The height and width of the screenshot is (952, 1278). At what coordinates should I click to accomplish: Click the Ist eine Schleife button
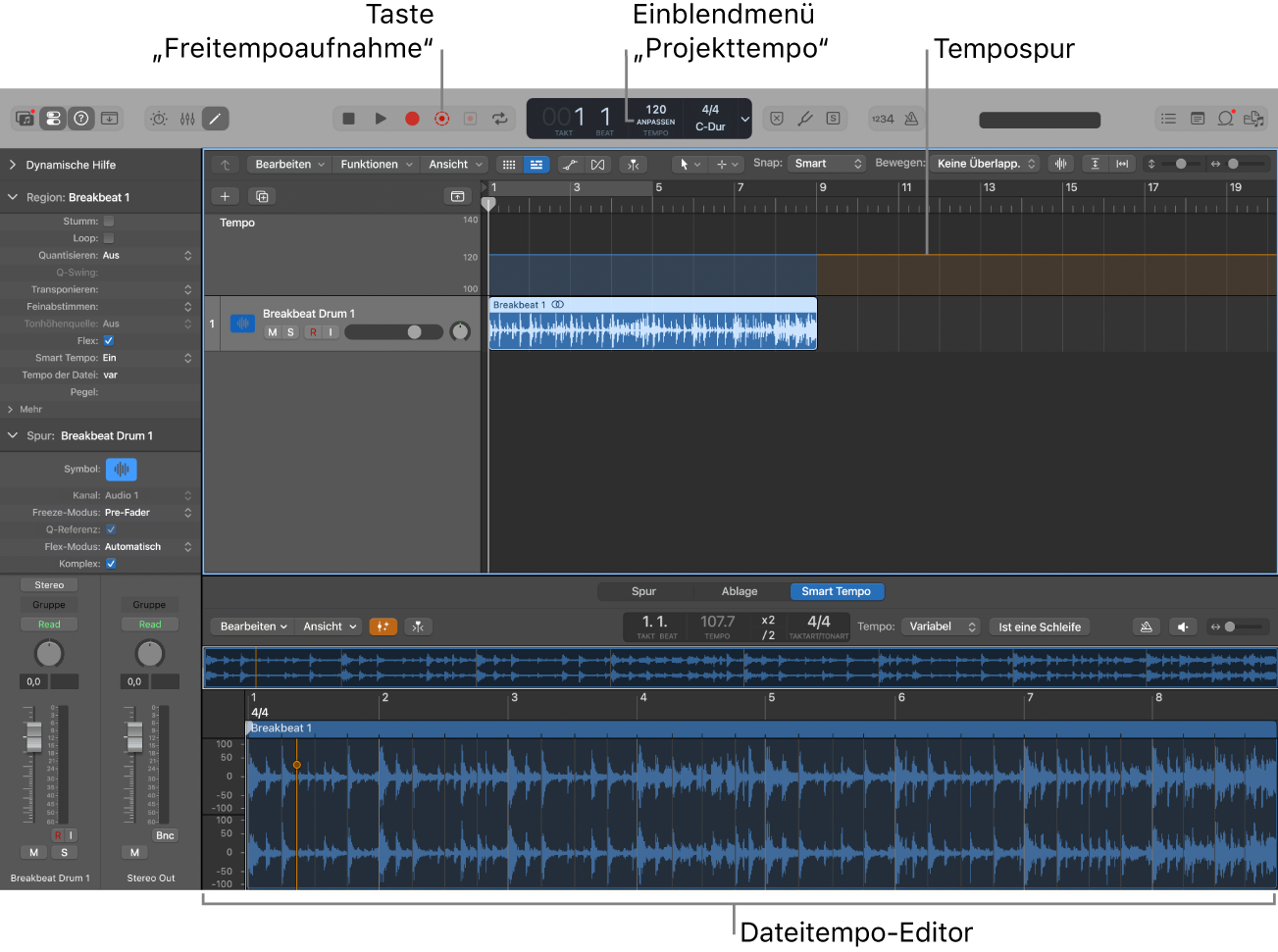tap(1040, 626)
